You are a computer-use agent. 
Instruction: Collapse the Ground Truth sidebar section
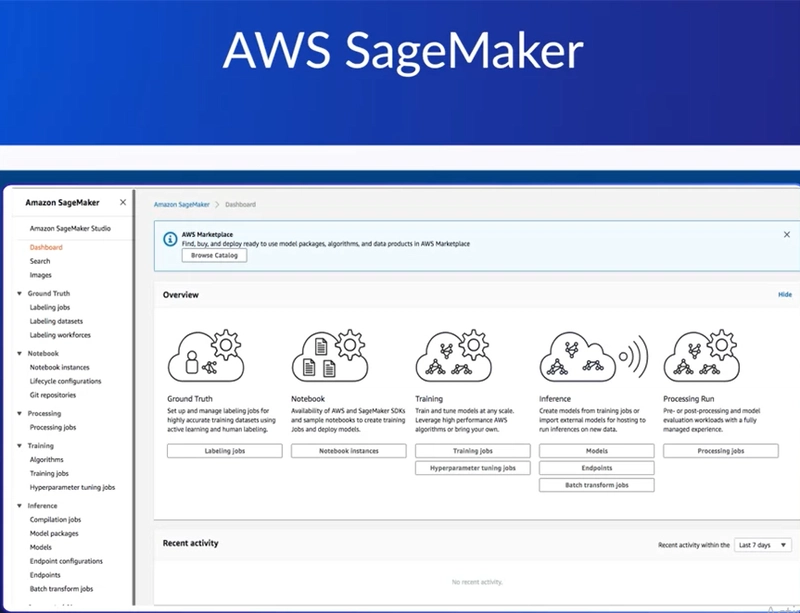19,293
